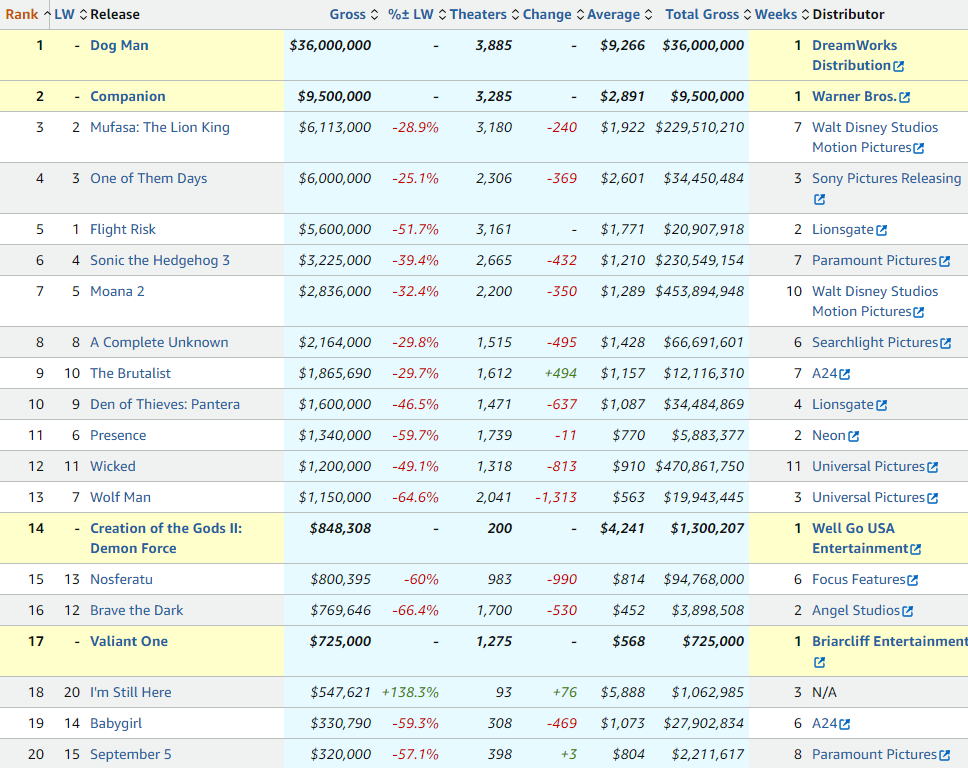Image resolution: width=968 pixels, height=768 pixels.
Task: Open external link icon below Briarcliff Entertainment
Action: (819, 662)
